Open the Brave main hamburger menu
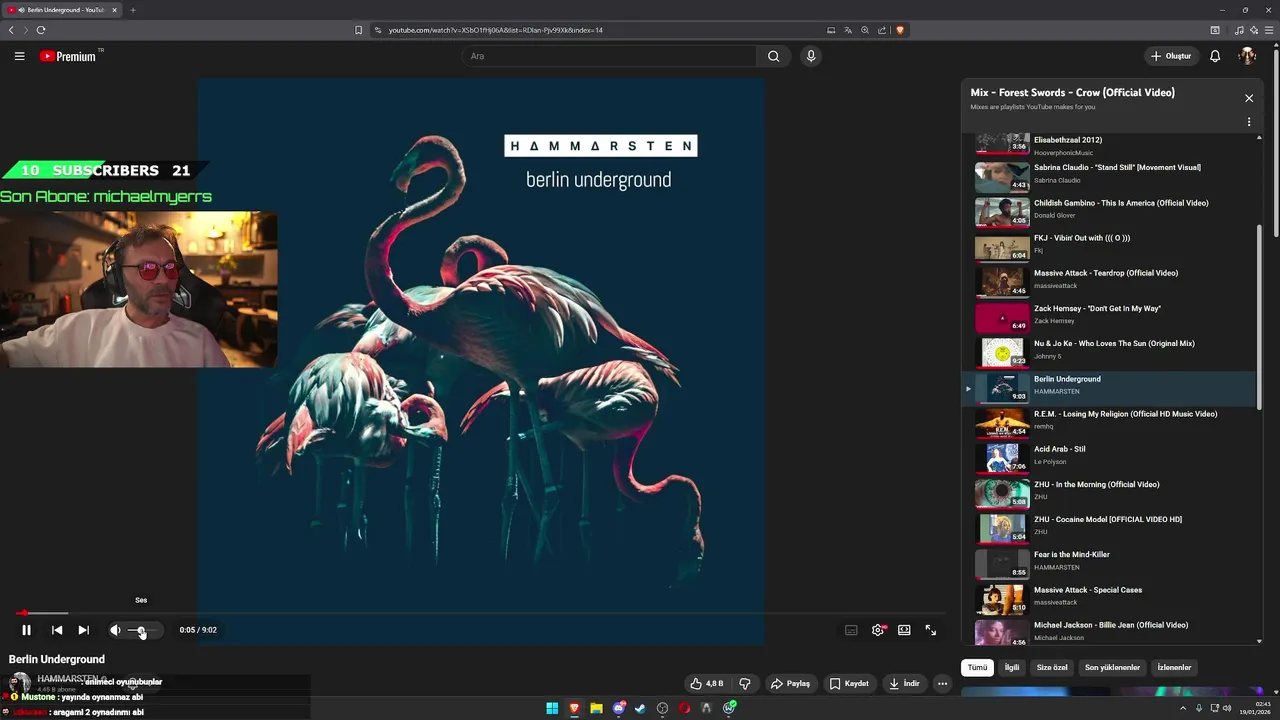The image size is (1280, 720). pos(1270,30)
